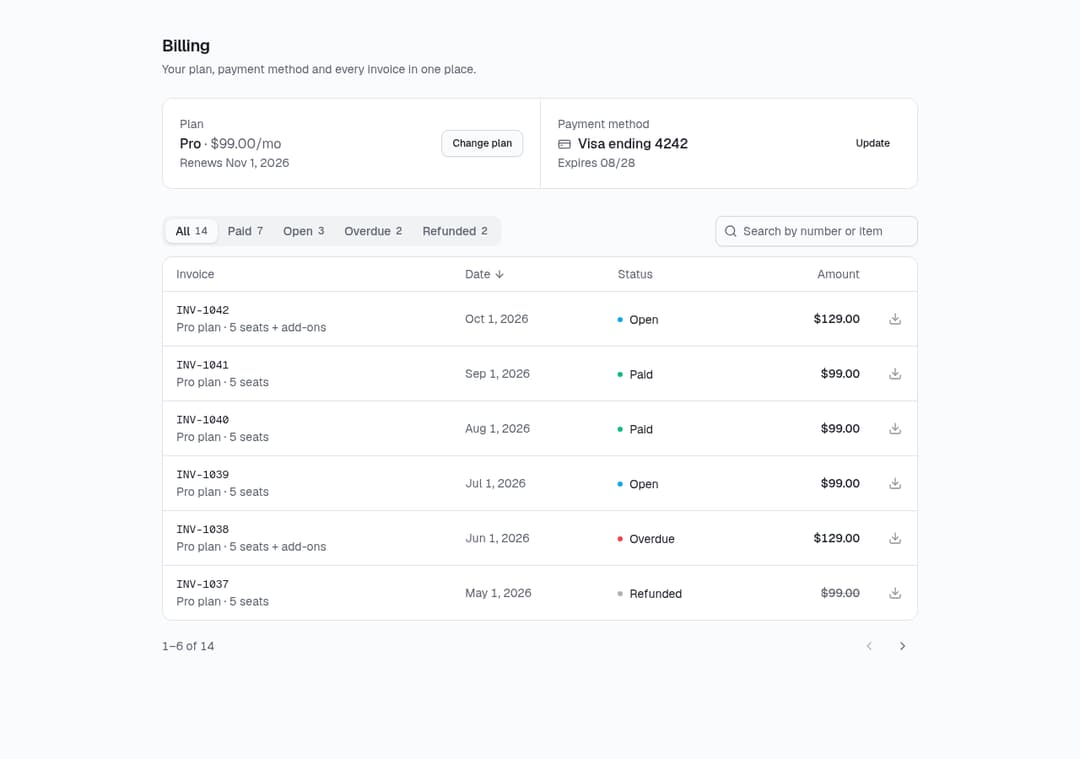The width and height of the screenshot is (1080, 759).
Task: Select invoice number INV-1038
Action: pos(202,529)
